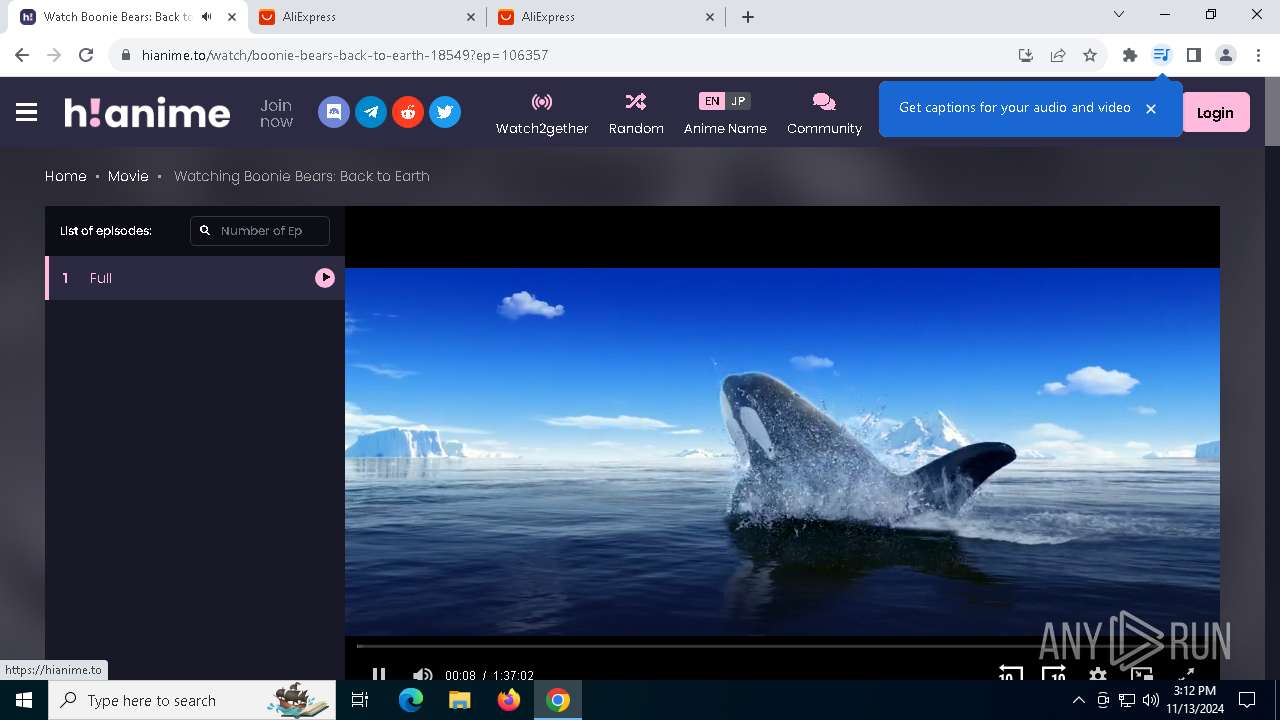Go back in browser history

[x=22, y=55]
